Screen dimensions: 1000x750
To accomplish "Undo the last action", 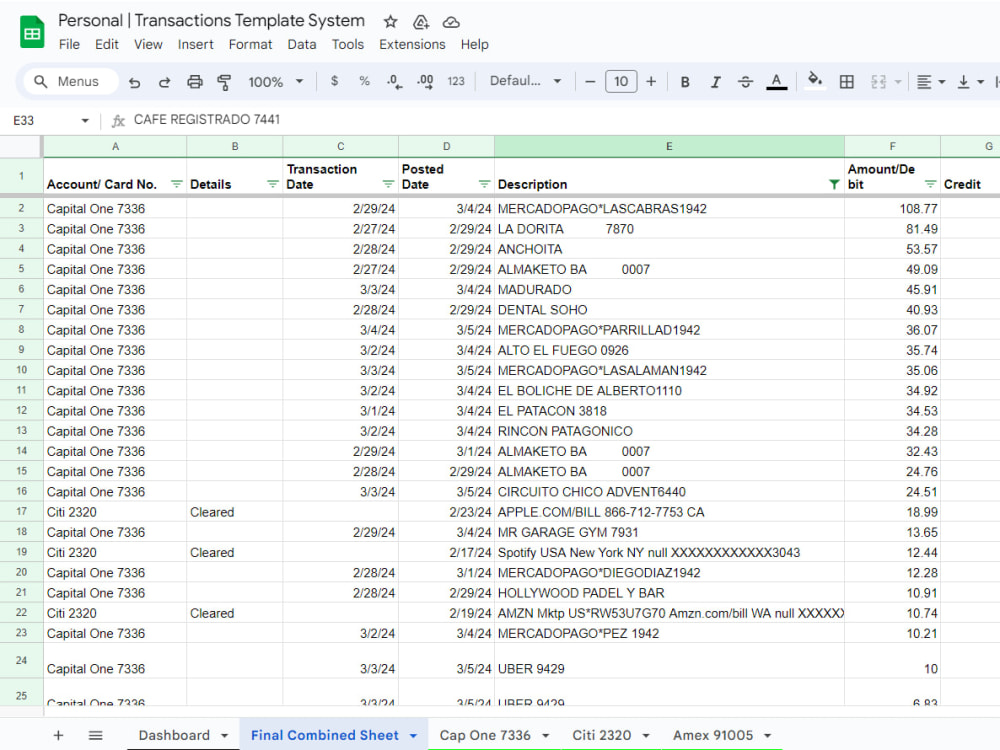I will click(x=134, y=82).
